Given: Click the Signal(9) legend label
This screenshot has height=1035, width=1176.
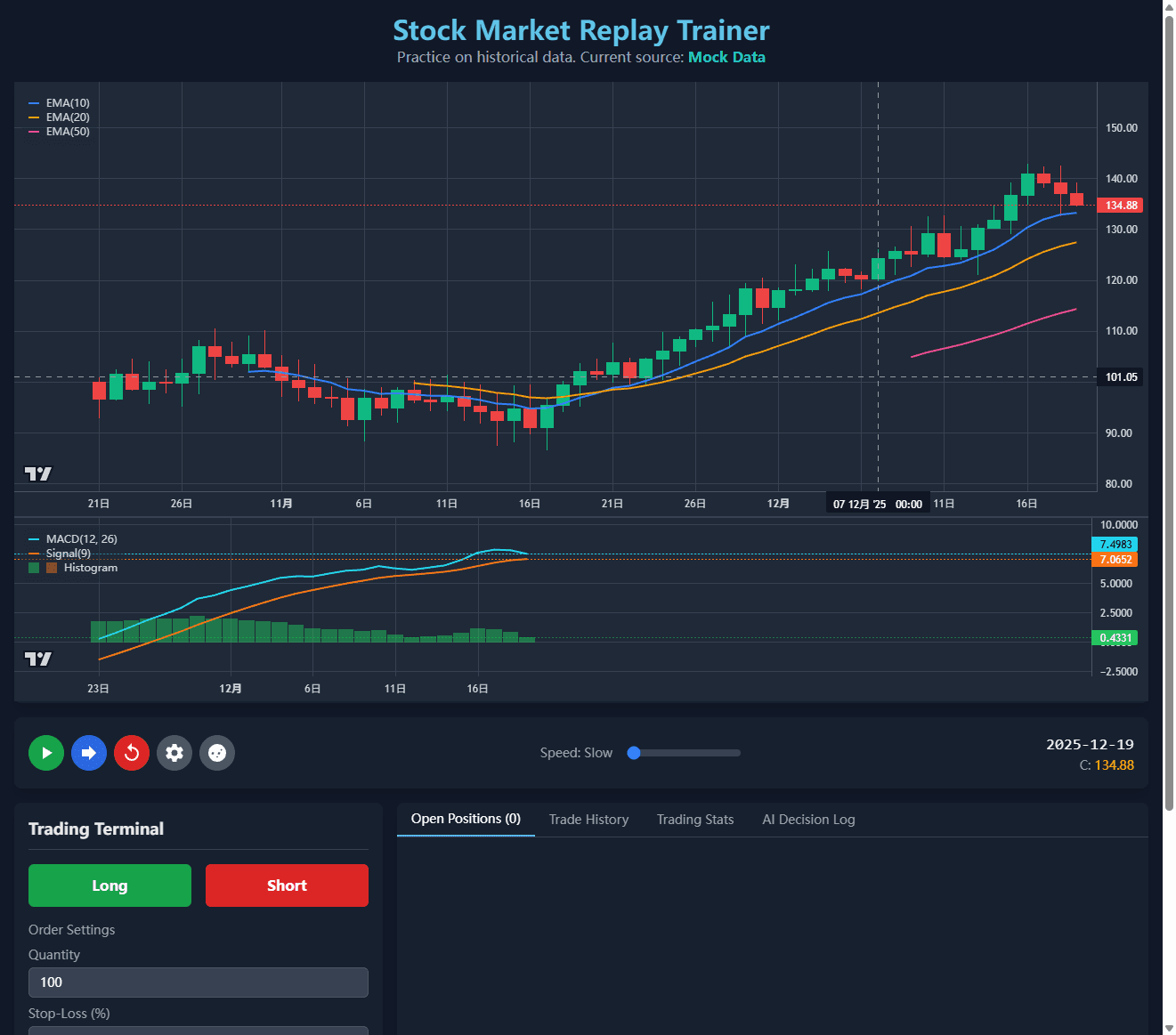Looking at the screenshot, I should tap(69, 554).
